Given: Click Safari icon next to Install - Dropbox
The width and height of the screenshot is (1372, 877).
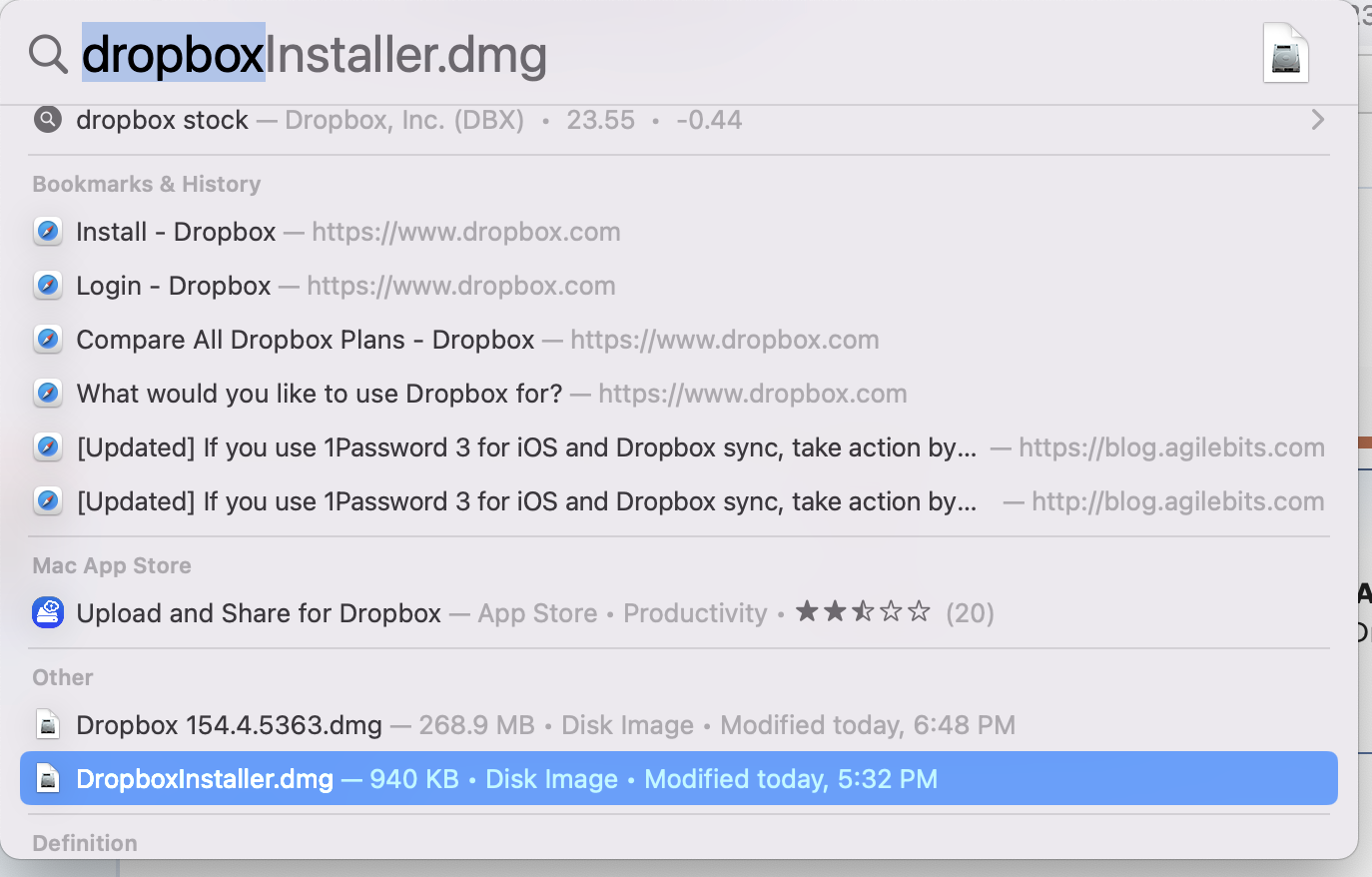Looking at the screenshot, I should click(x=48, y=232).
